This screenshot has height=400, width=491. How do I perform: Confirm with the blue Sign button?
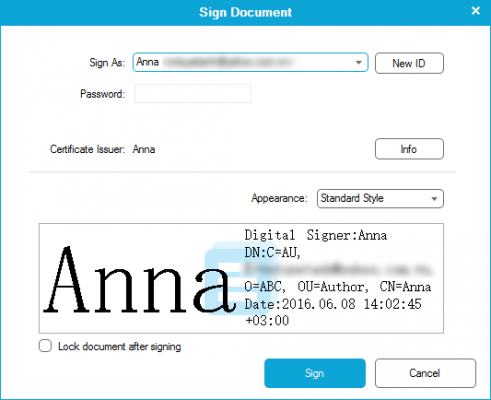[x=315, y=373]
